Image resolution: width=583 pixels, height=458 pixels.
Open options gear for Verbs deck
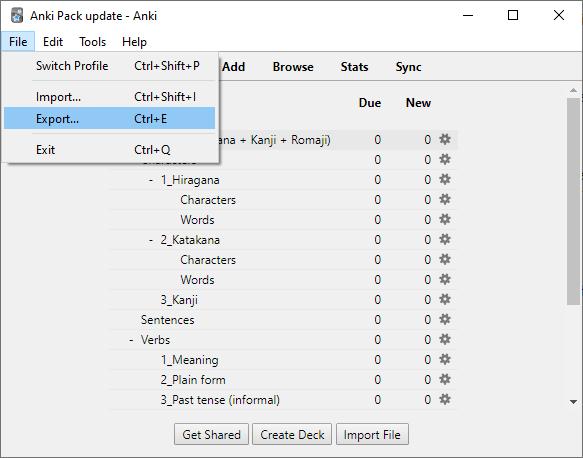(x=445, y=340)
